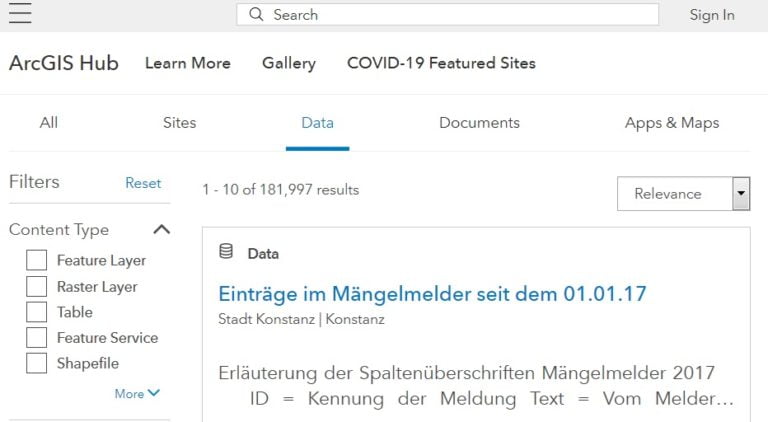Collapse the Content Type filter section
This screenshot has width=768, height=422.
pyautogui.click(x=161, y=229)
